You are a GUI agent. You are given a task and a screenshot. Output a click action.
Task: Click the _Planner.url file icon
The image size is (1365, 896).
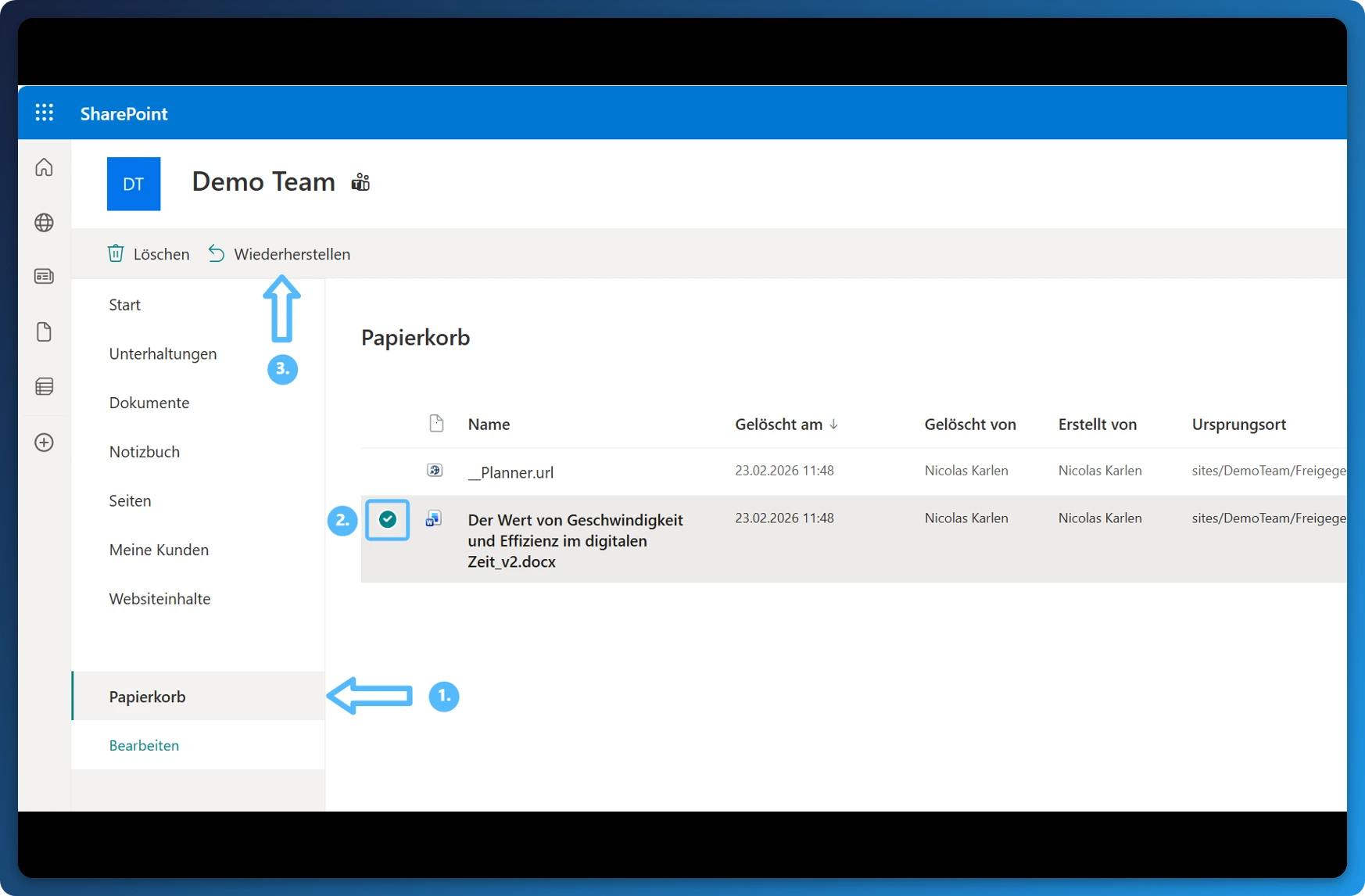point(435,471)
